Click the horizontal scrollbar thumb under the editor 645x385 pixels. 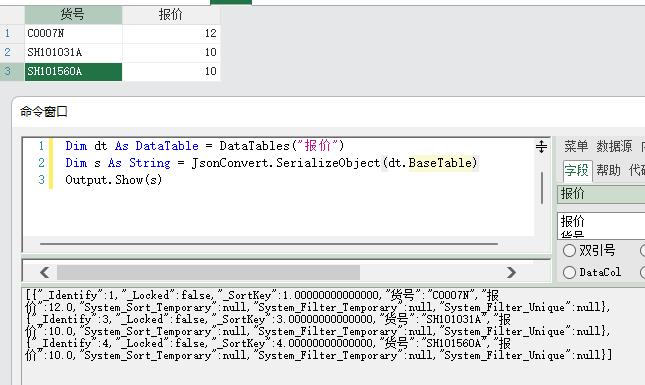pos(209,272)
